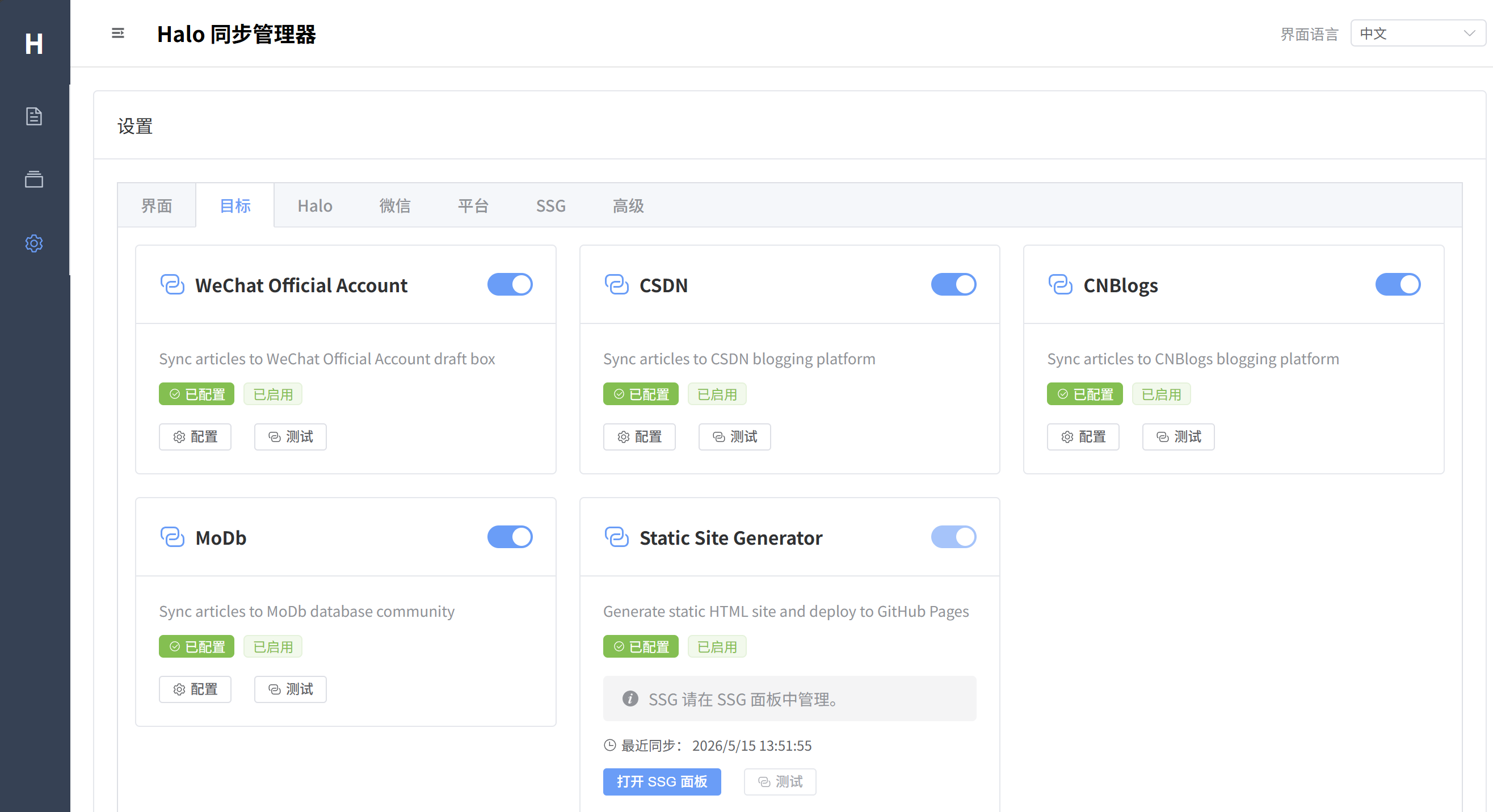The width and height of the screenshot is (1493, 812).
Task: Toggle WeChat Official Account sync switch
Action: 510,285
